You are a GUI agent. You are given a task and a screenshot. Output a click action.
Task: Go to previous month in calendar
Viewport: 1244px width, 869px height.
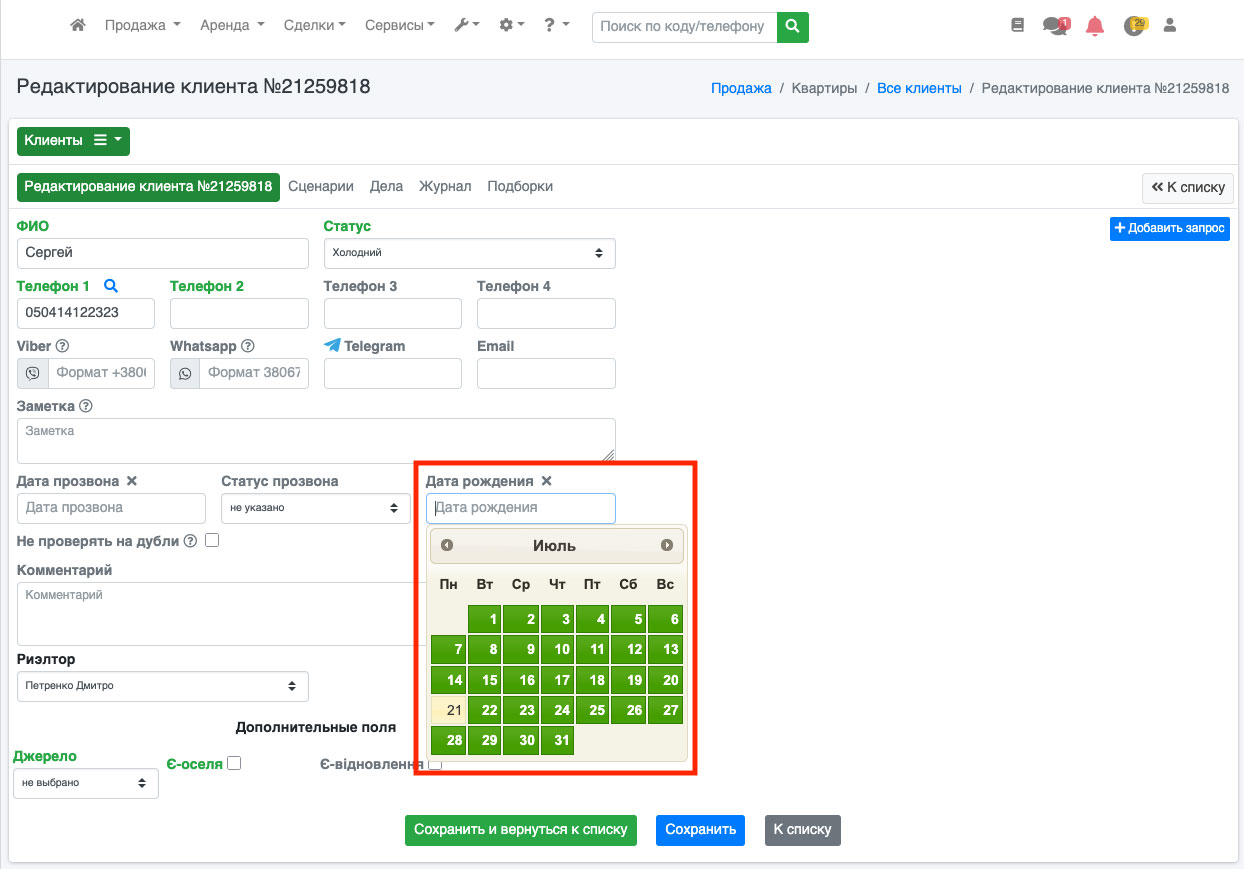click(447, 545)
